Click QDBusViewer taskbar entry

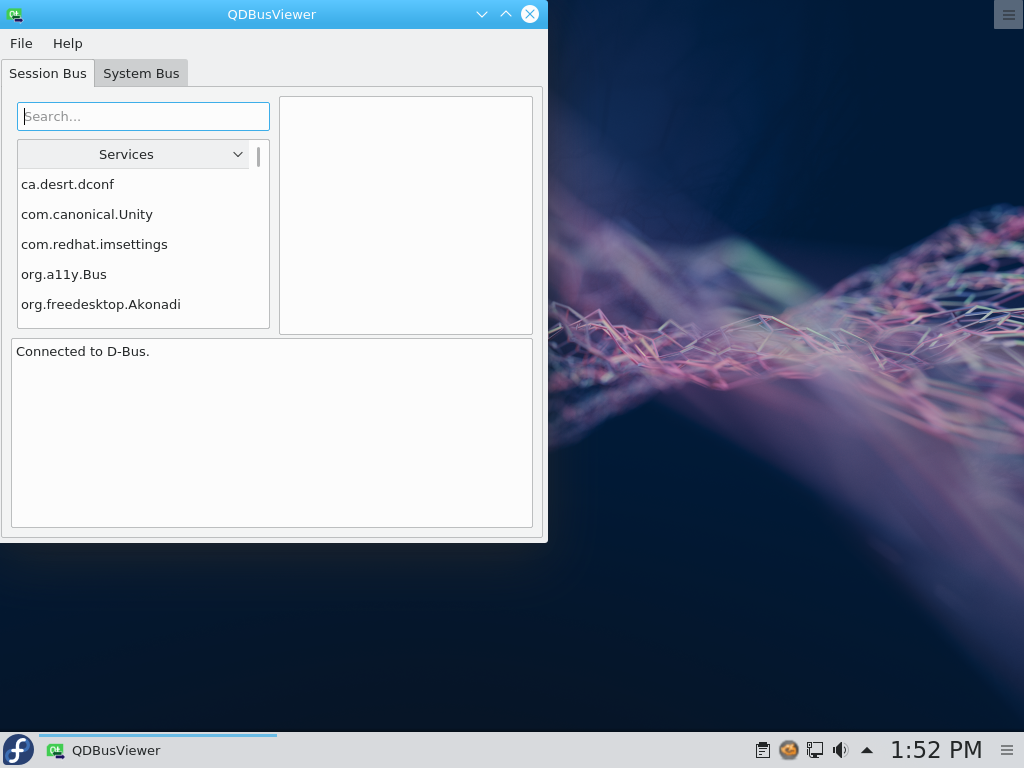click(157, 750)
